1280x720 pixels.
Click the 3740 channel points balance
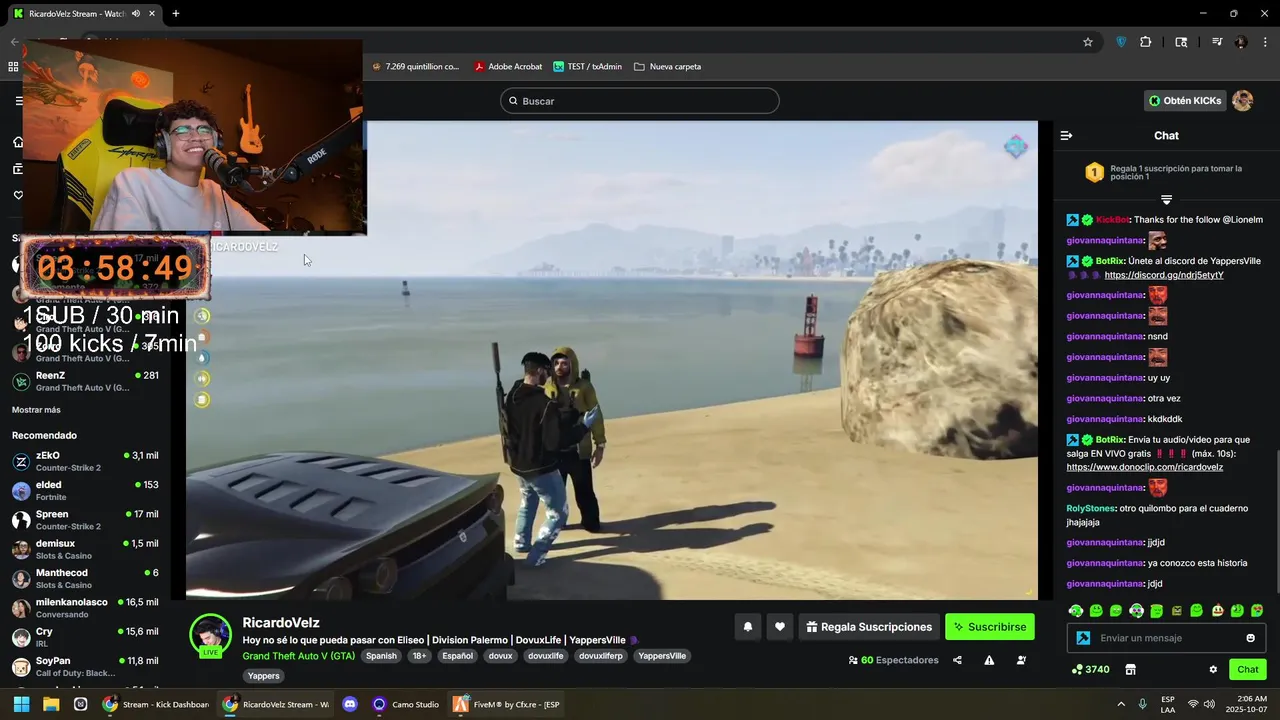(1090, 669)
